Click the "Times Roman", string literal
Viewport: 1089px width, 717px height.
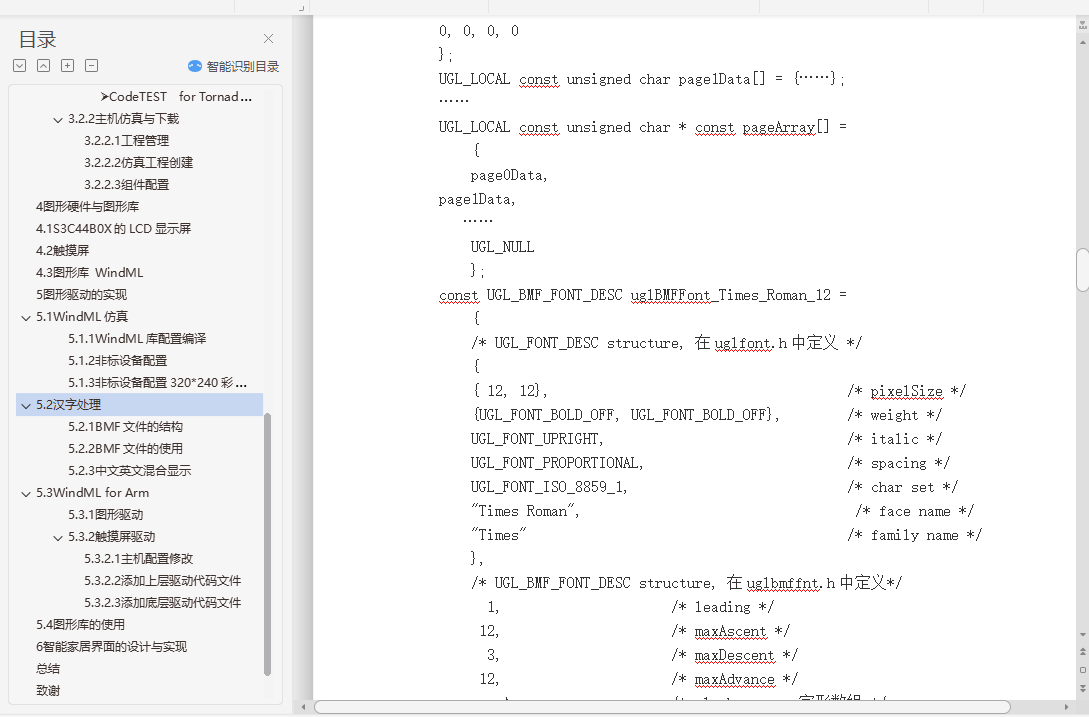(x=525, y=511)
